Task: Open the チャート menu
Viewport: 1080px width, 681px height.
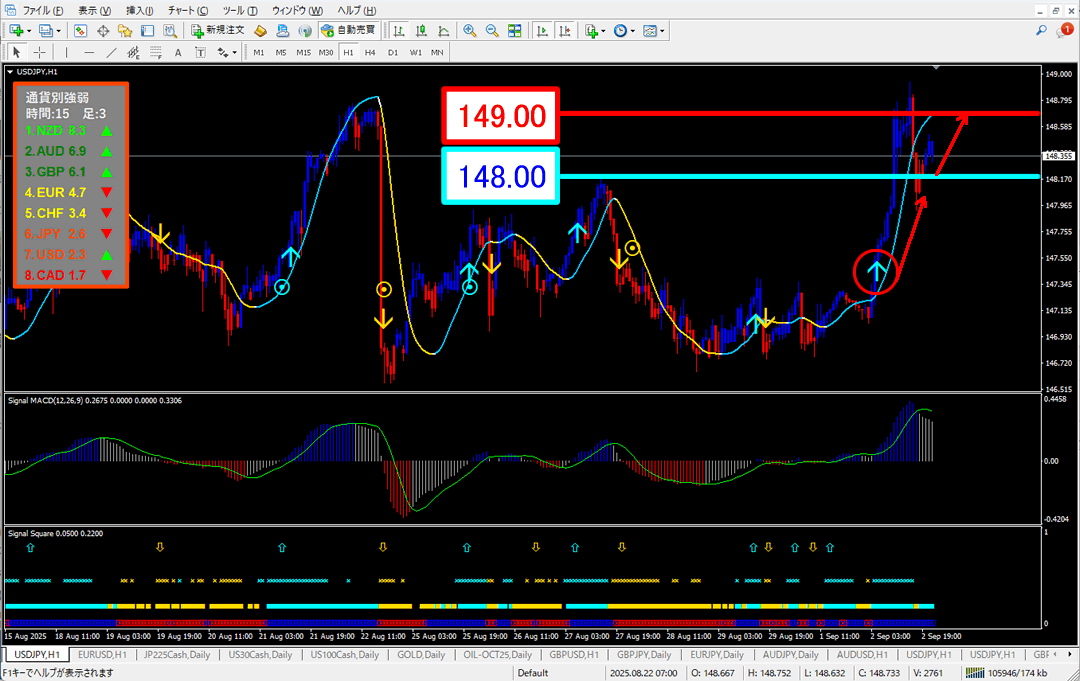Action: click(x=188, y=10)
